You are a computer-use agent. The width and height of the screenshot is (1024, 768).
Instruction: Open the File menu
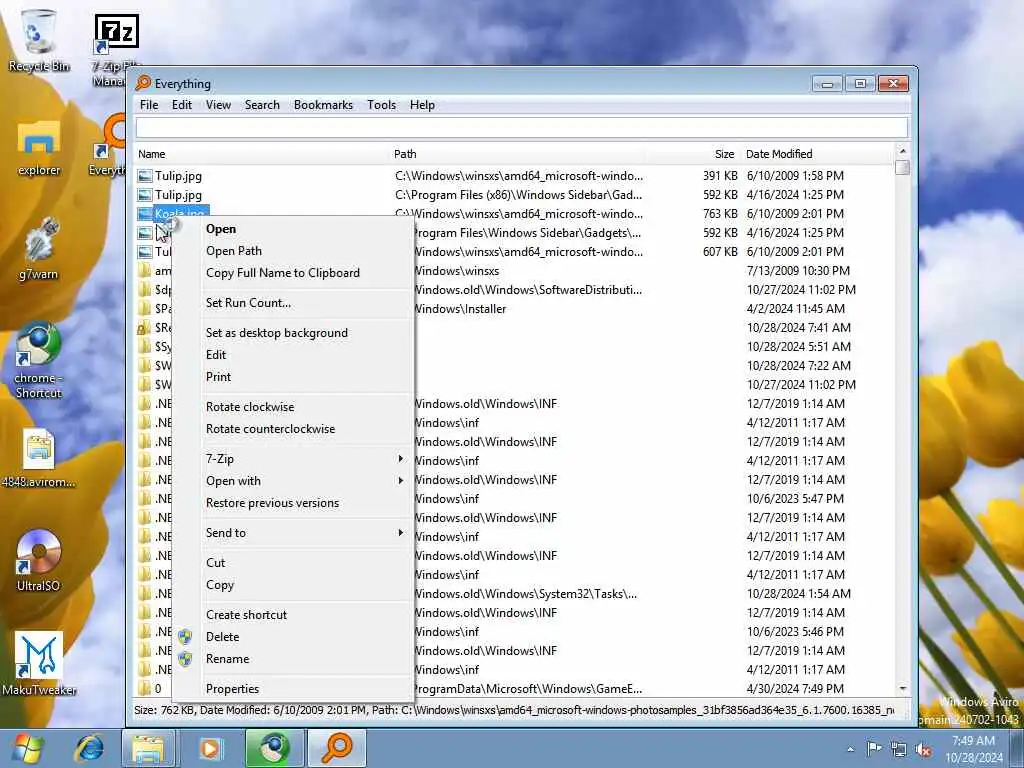149,104
